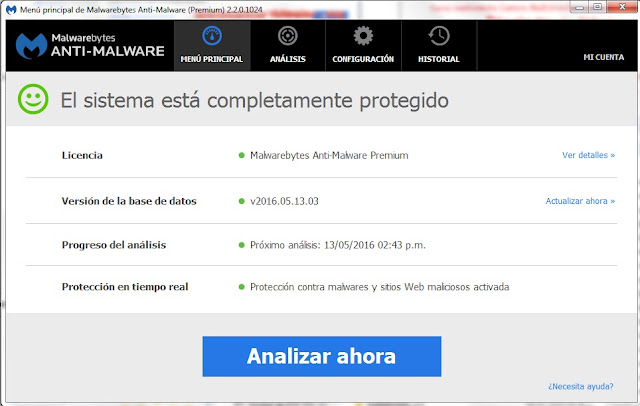Open Ver detalles link for license
The width and height of the screenshot is (640, 406).
coord(589,155)
